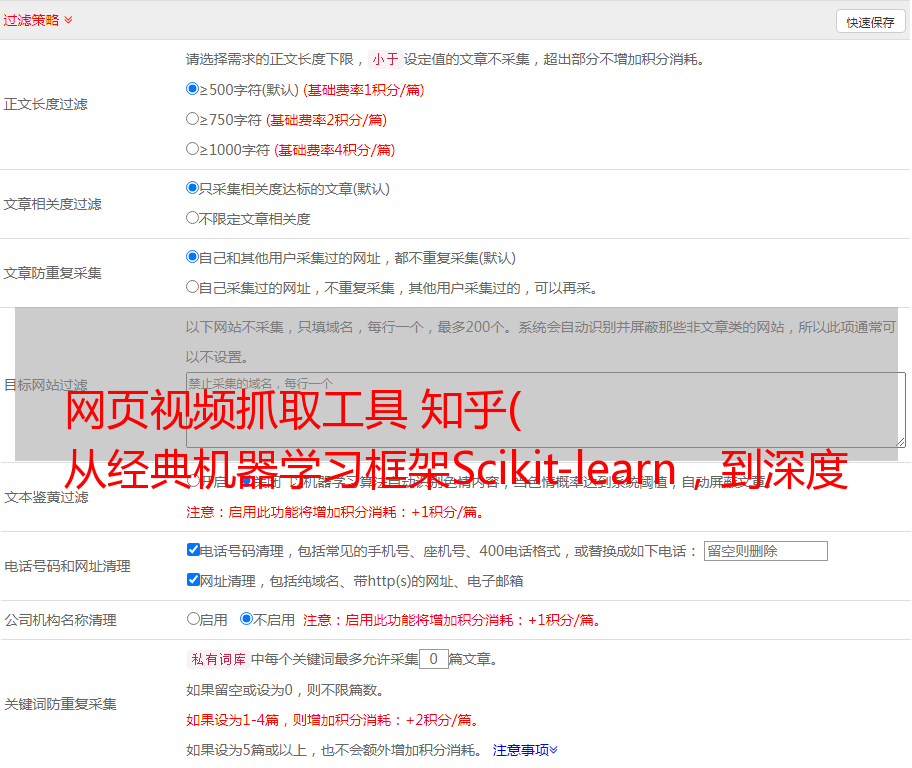Viewport: 912px width, 768px height.
Task: Click the 关键词防重复采集 row label
Action: (60, 704)
